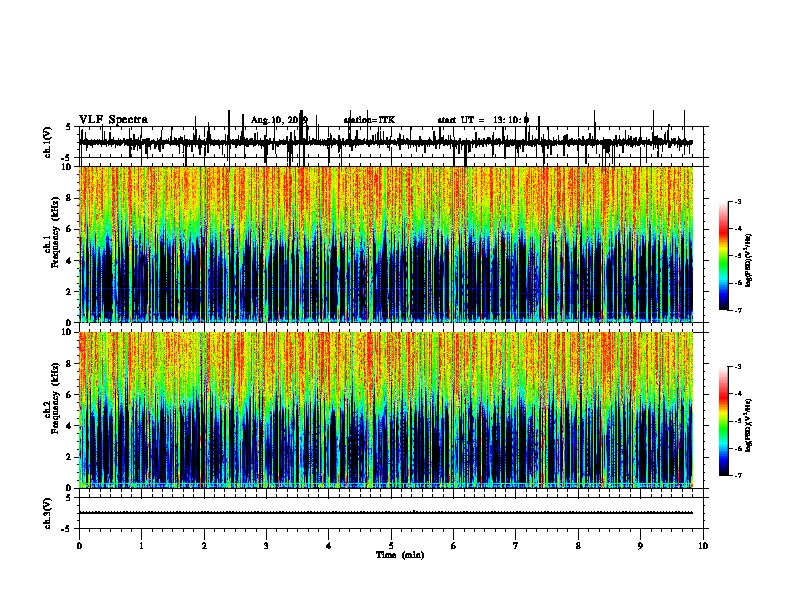Click the "-3" tick on ch.2 colorbar
Screen dimensions: 792x612
click(738, 367)
